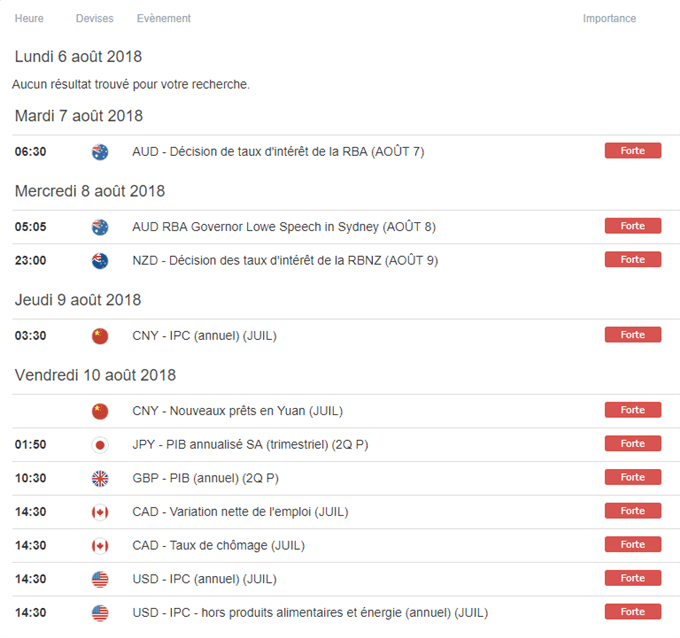Screen dimensions: 680x638
Task: Click the 05:05 time on the Lowe Speech row
Action: coord(30,227)
